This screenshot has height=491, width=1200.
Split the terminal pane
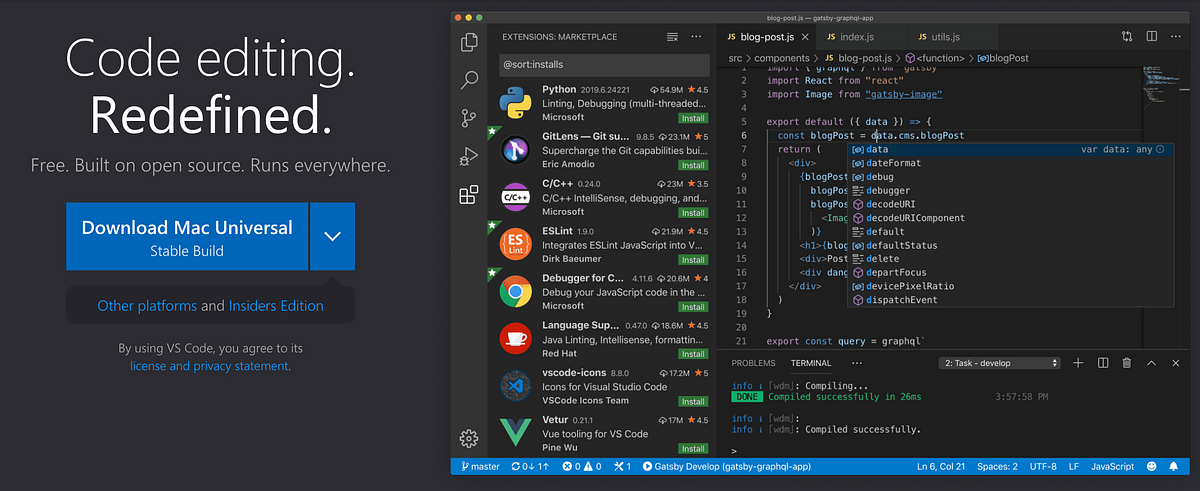point(1102,363)
